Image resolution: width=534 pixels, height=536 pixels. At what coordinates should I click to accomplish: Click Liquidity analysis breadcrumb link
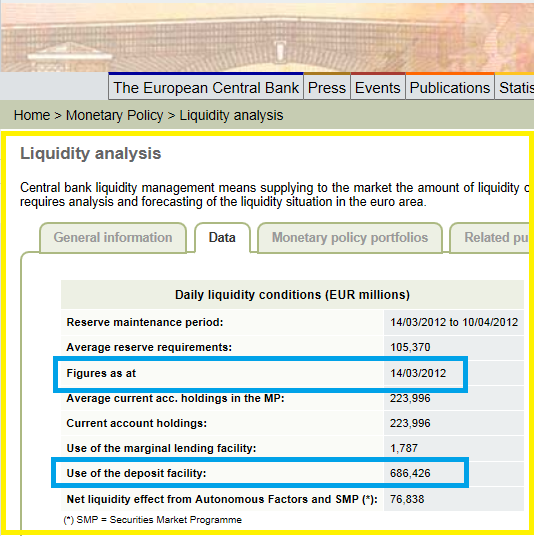tap(231, 115)
